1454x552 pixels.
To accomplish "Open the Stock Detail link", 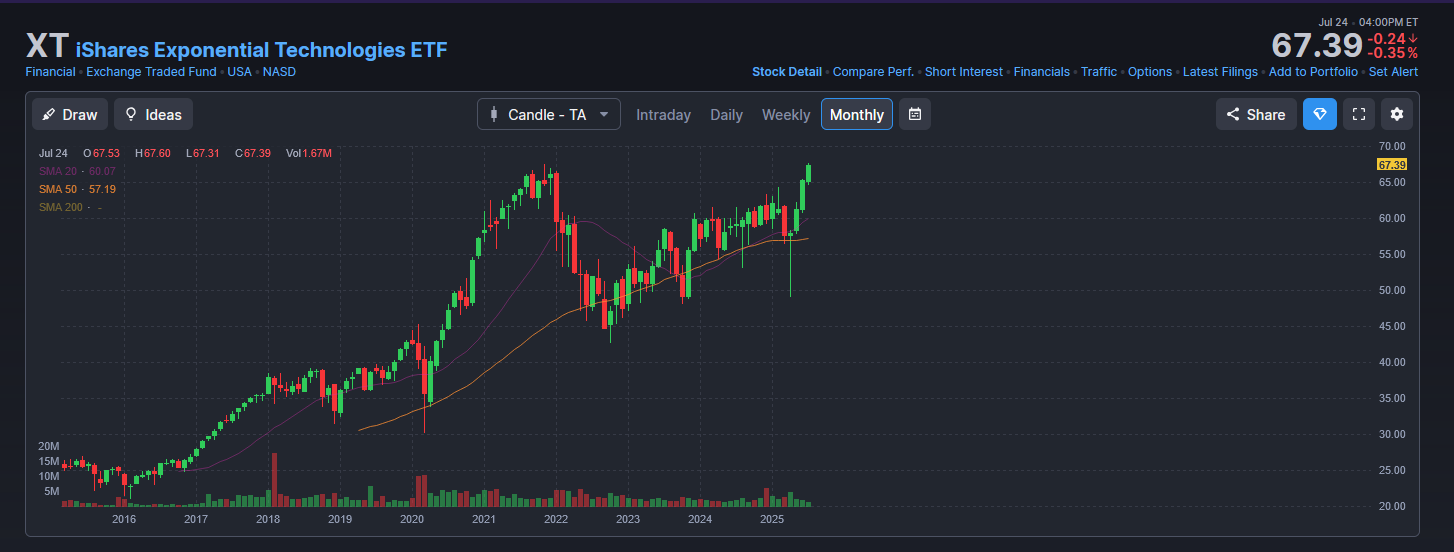I will pos(787,72).
